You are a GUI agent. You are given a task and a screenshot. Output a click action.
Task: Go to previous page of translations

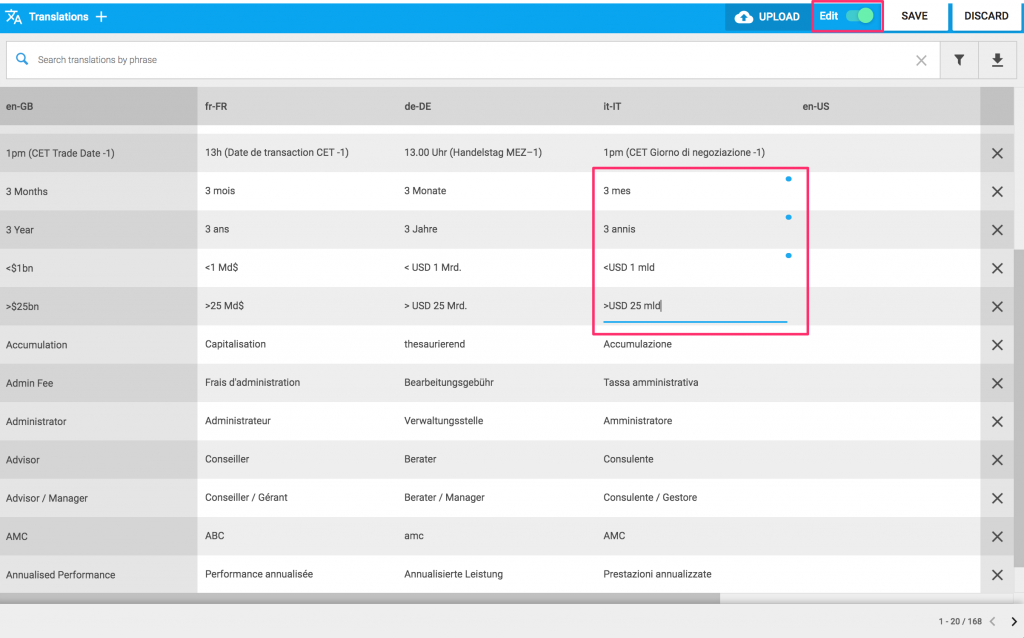(992, 622)
